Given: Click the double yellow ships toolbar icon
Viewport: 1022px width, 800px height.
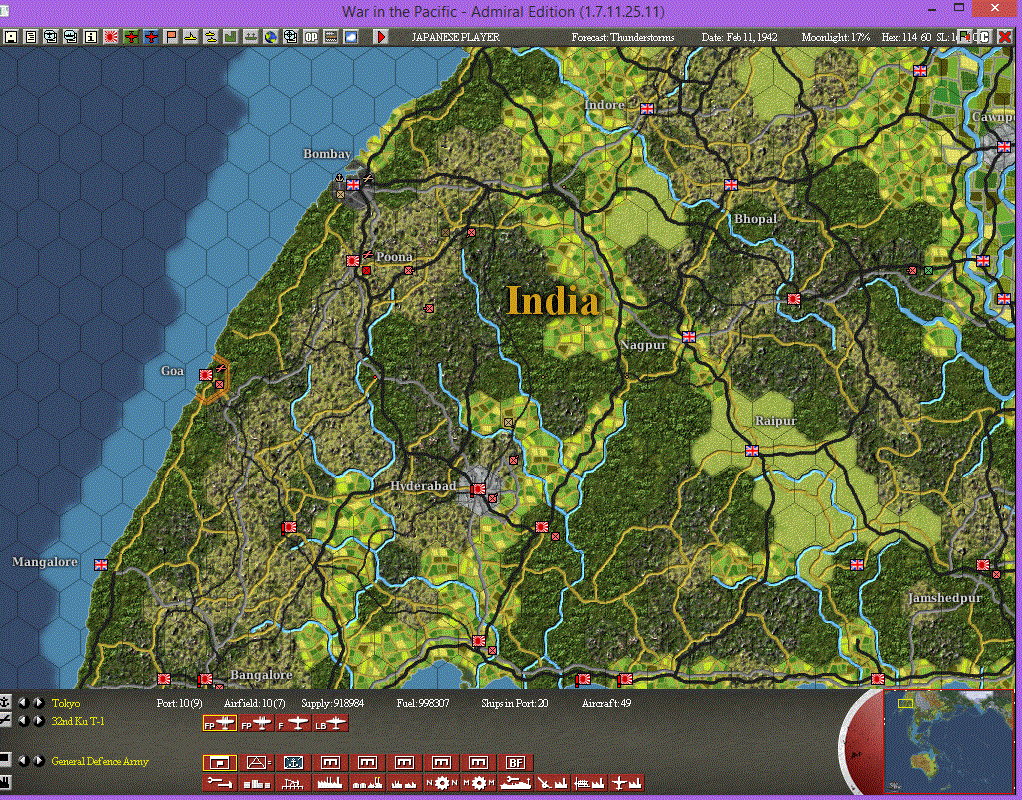Looking at the screenshot, I should 212,37.
